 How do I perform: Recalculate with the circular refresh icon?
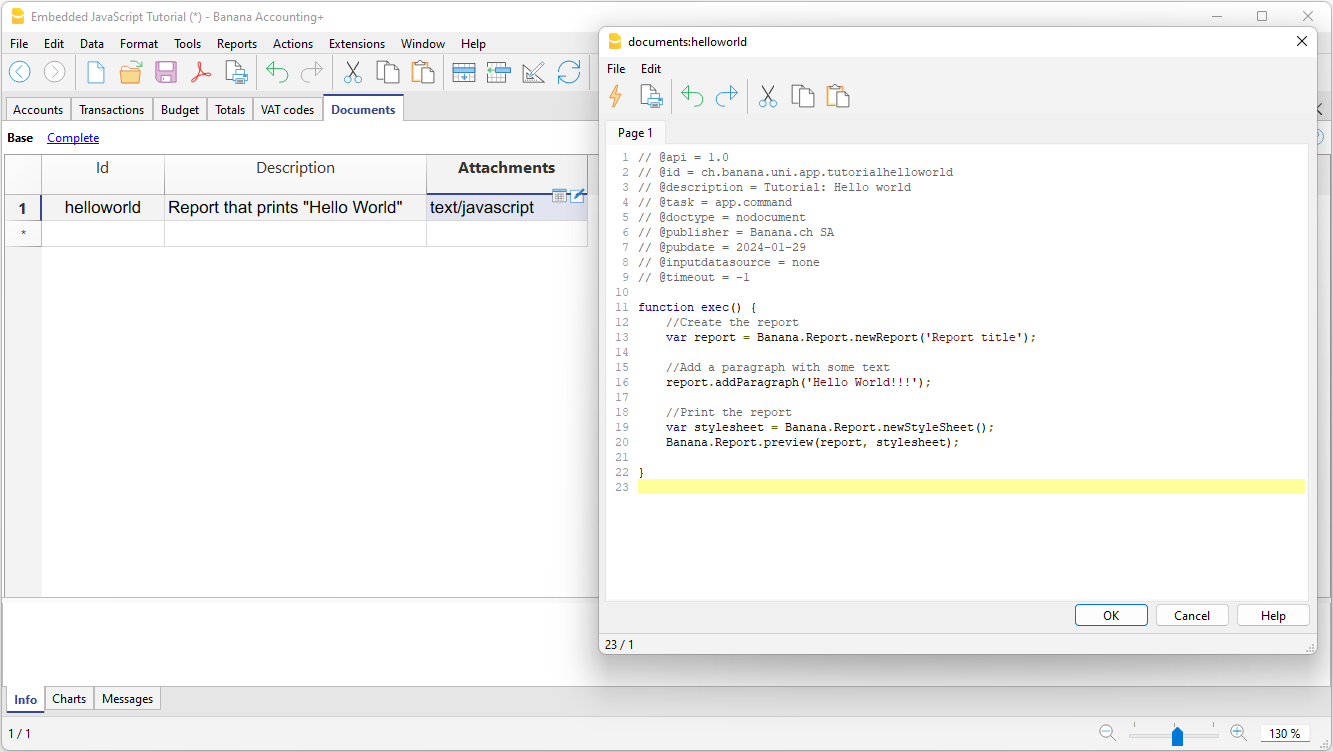568,71
